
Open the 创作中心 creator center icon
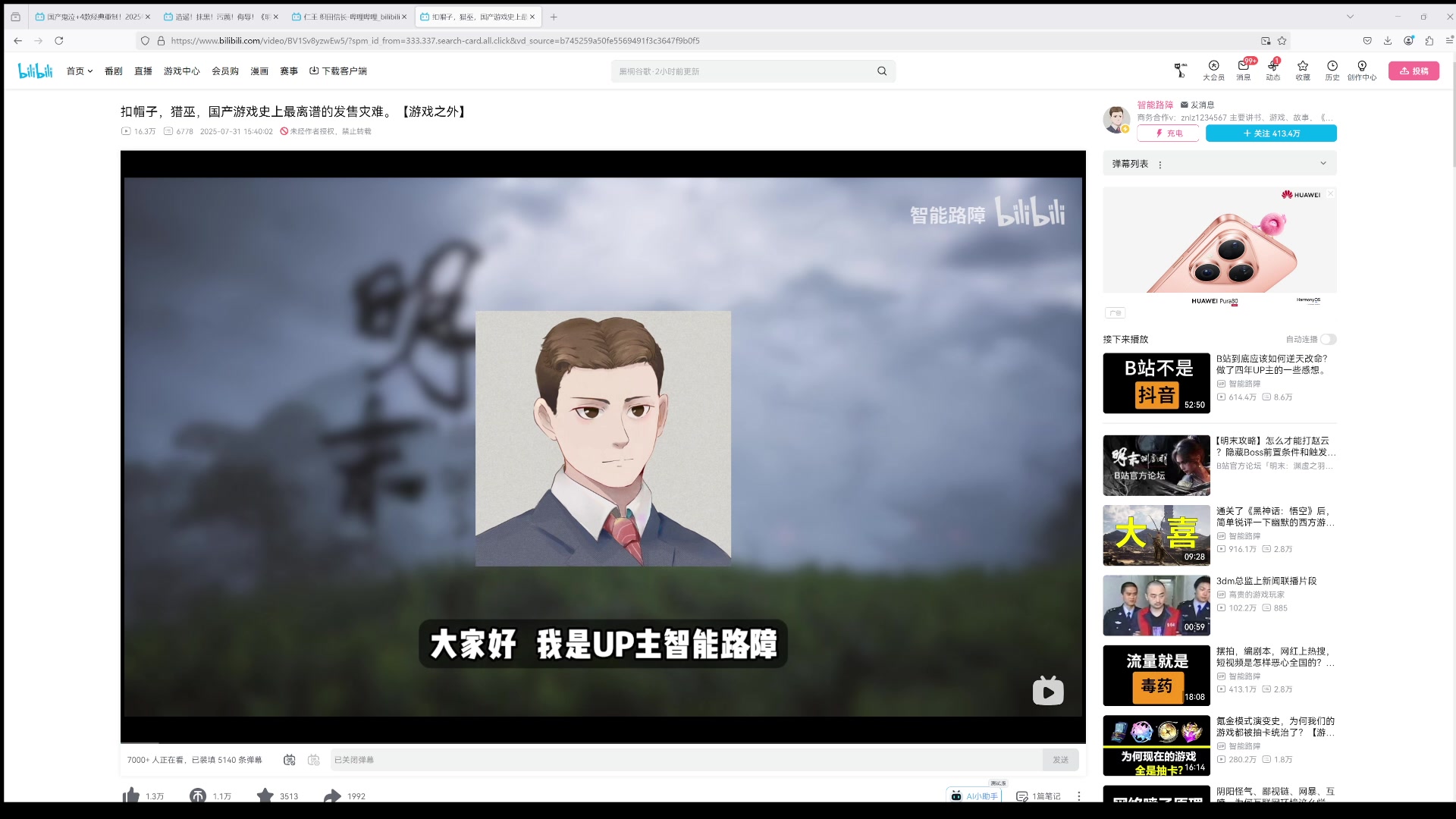coord(1362,71)
